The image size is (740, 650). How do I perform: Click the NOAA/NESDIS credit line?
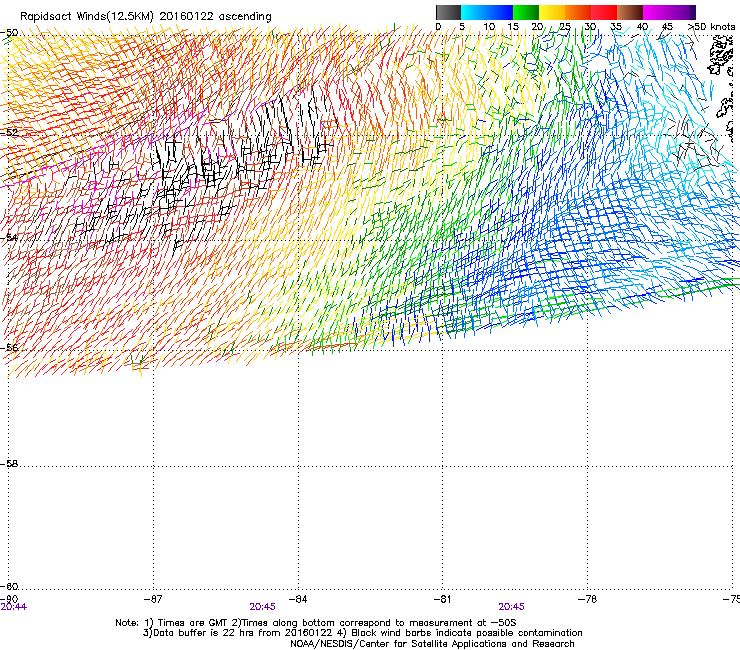click(x=432, y=644)
